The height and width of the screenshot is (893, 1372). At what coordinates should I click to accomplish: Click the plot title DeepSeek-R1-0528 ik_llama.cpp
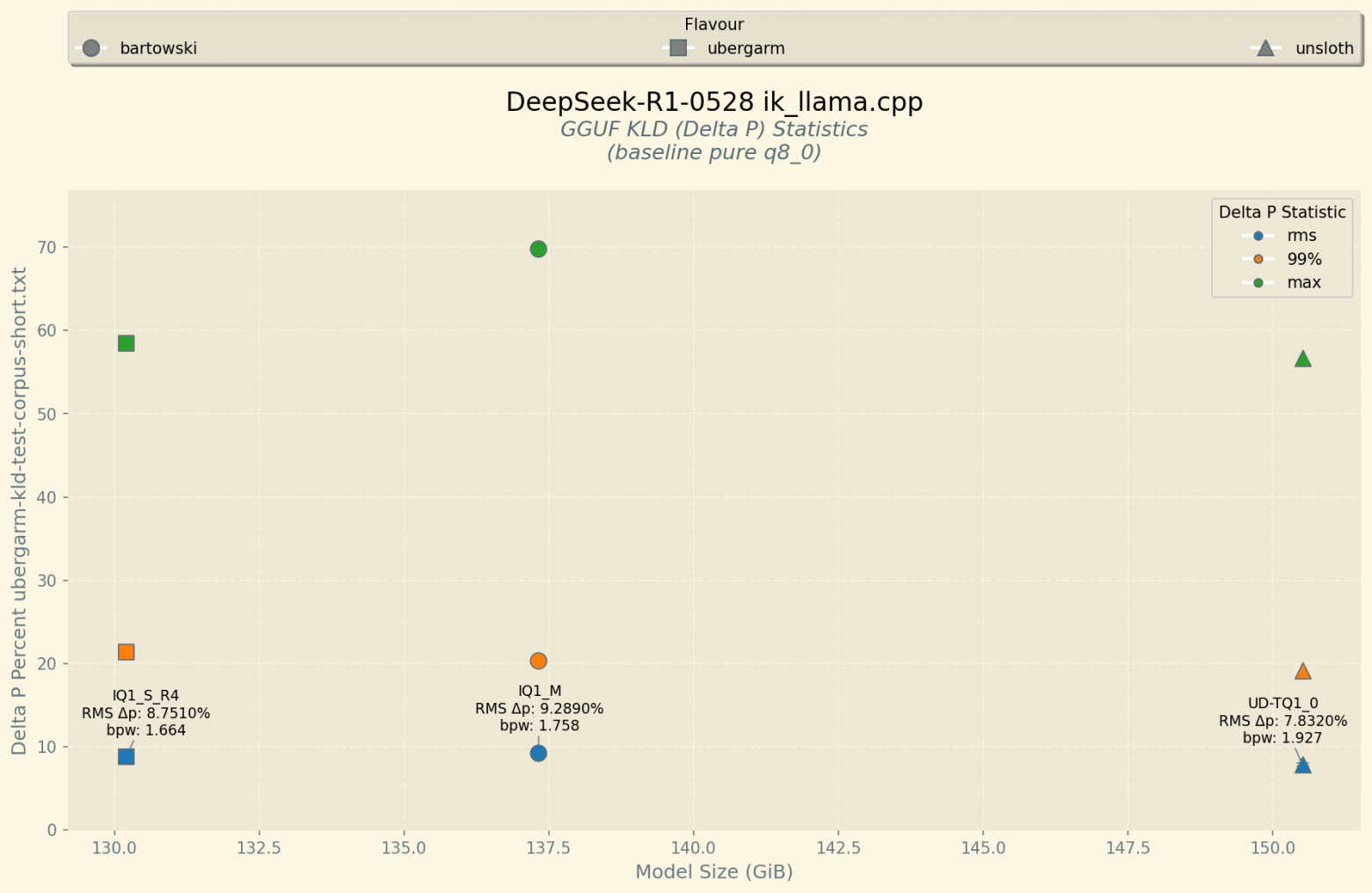(x=713, y=101)
